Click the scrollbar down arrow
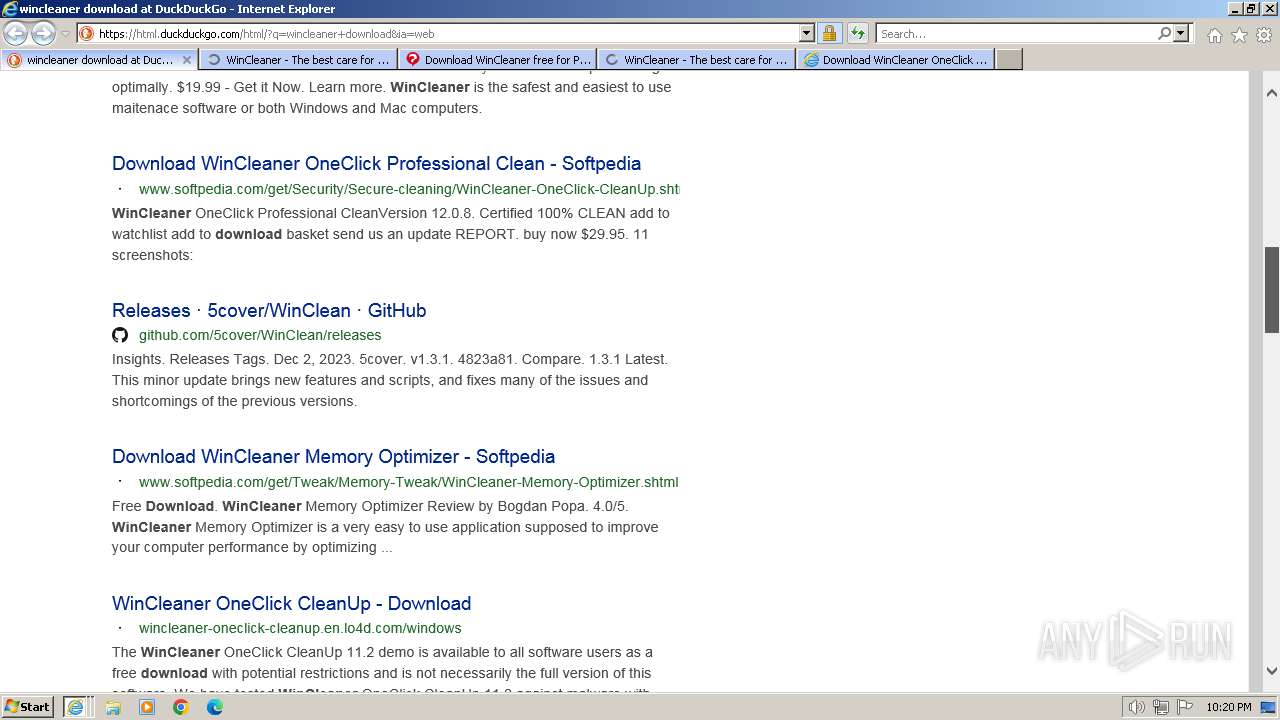 (1272, 671)
